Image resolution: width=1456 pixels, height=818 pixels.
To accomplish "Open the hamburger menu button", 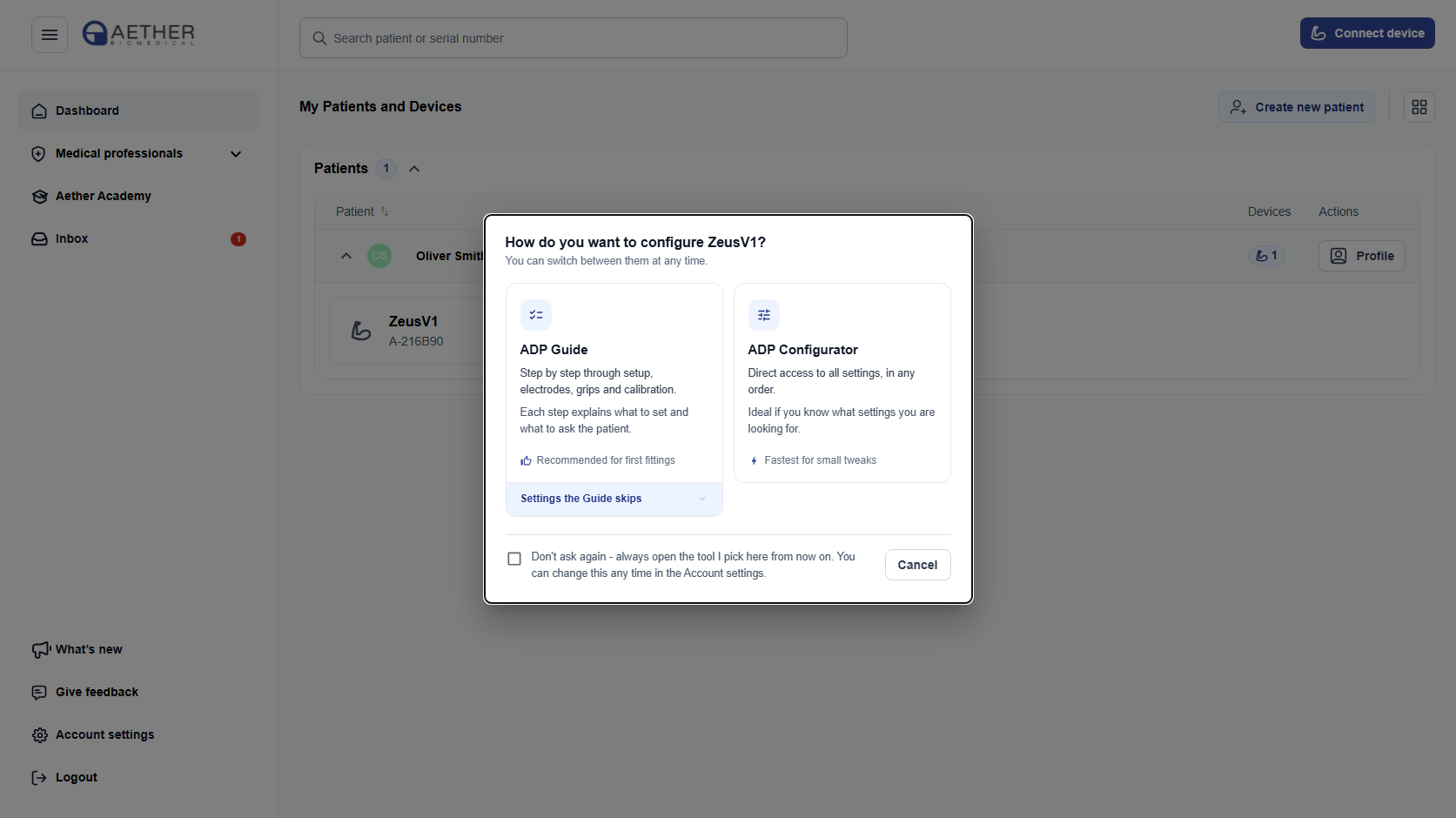I will (50, 35).
